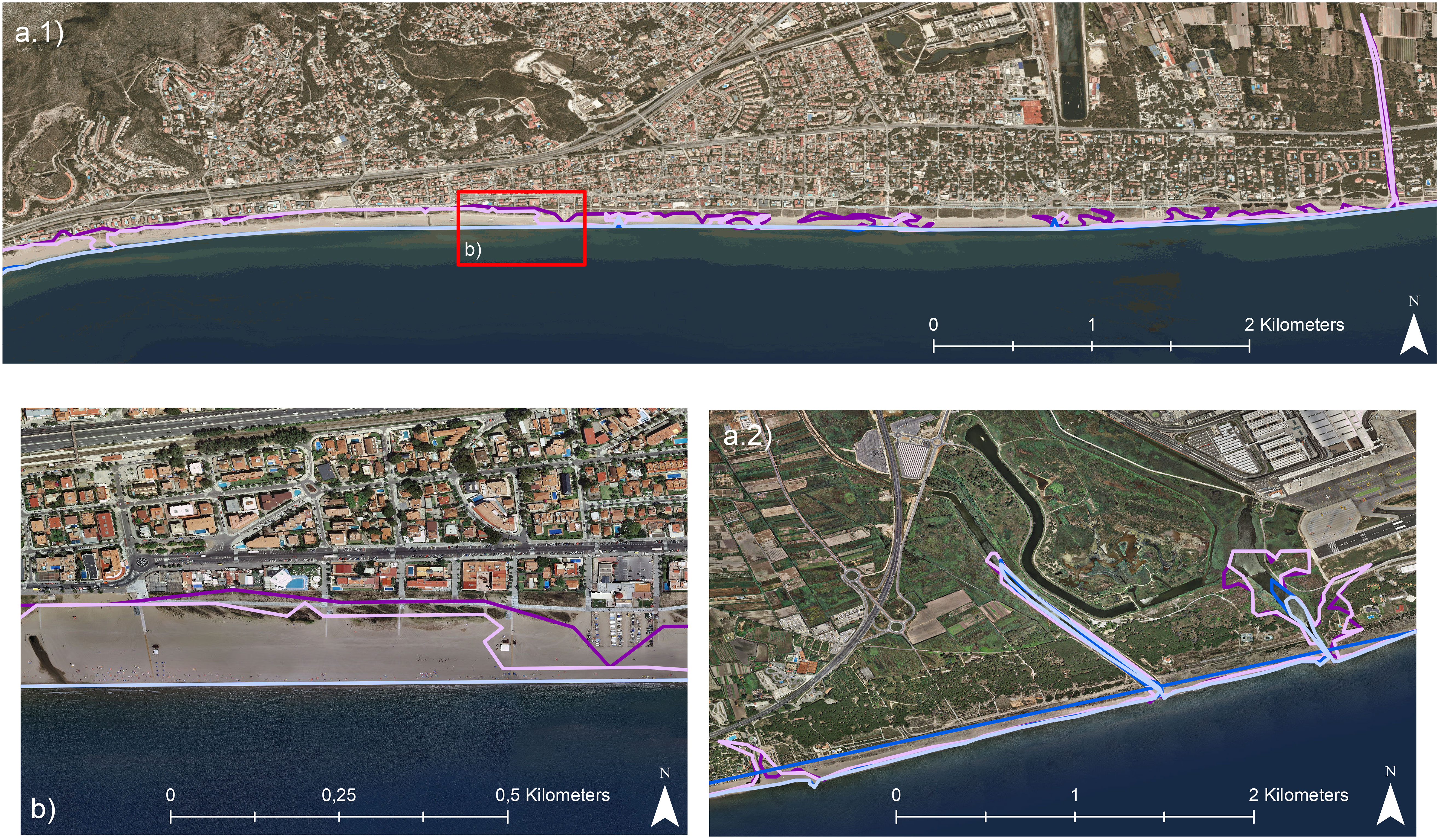Click the '0' scale label in panel a.2

[x=896, y=795]
